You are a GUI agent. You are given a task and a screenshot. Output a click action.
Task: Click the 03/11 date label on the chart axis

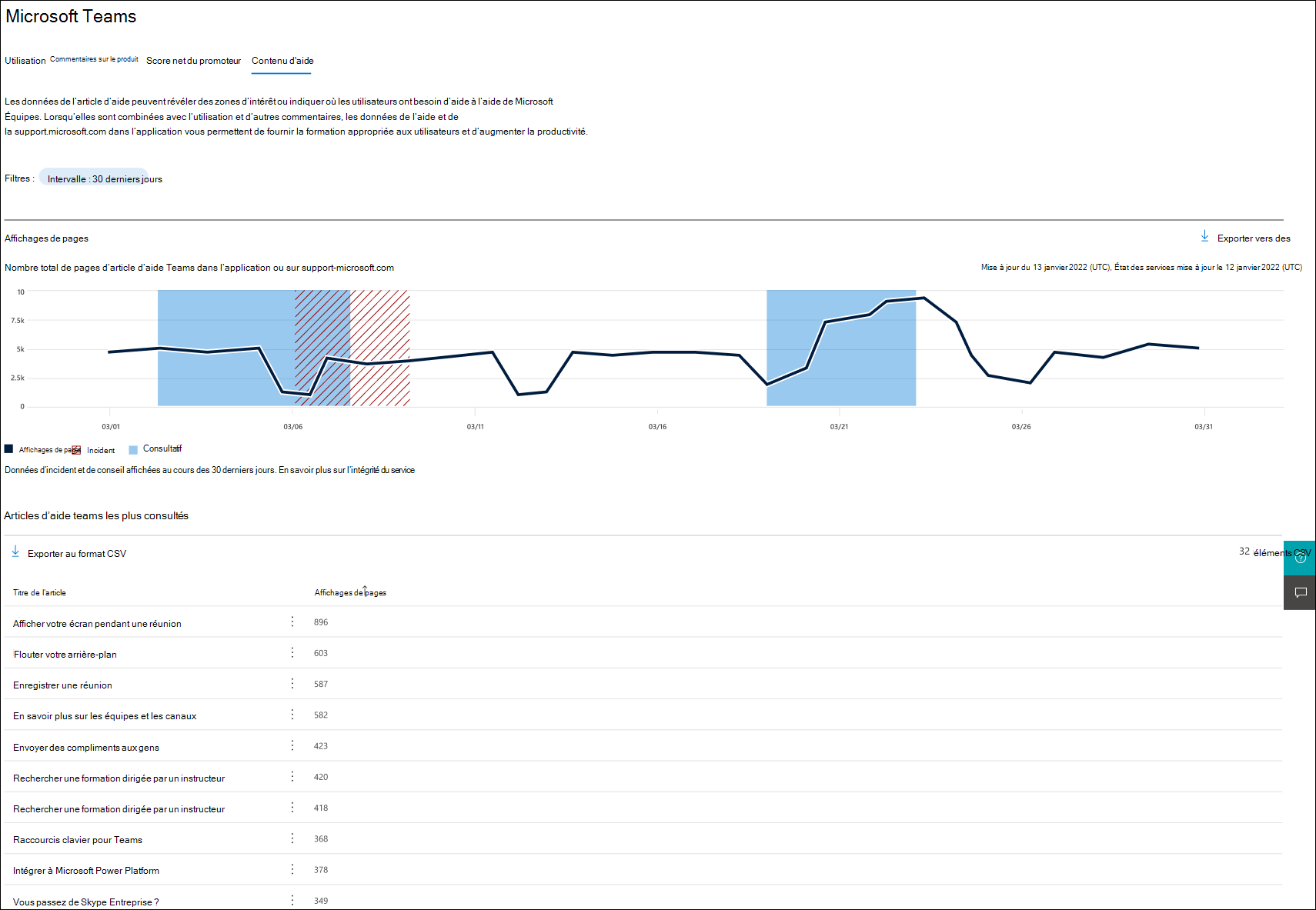476,427
